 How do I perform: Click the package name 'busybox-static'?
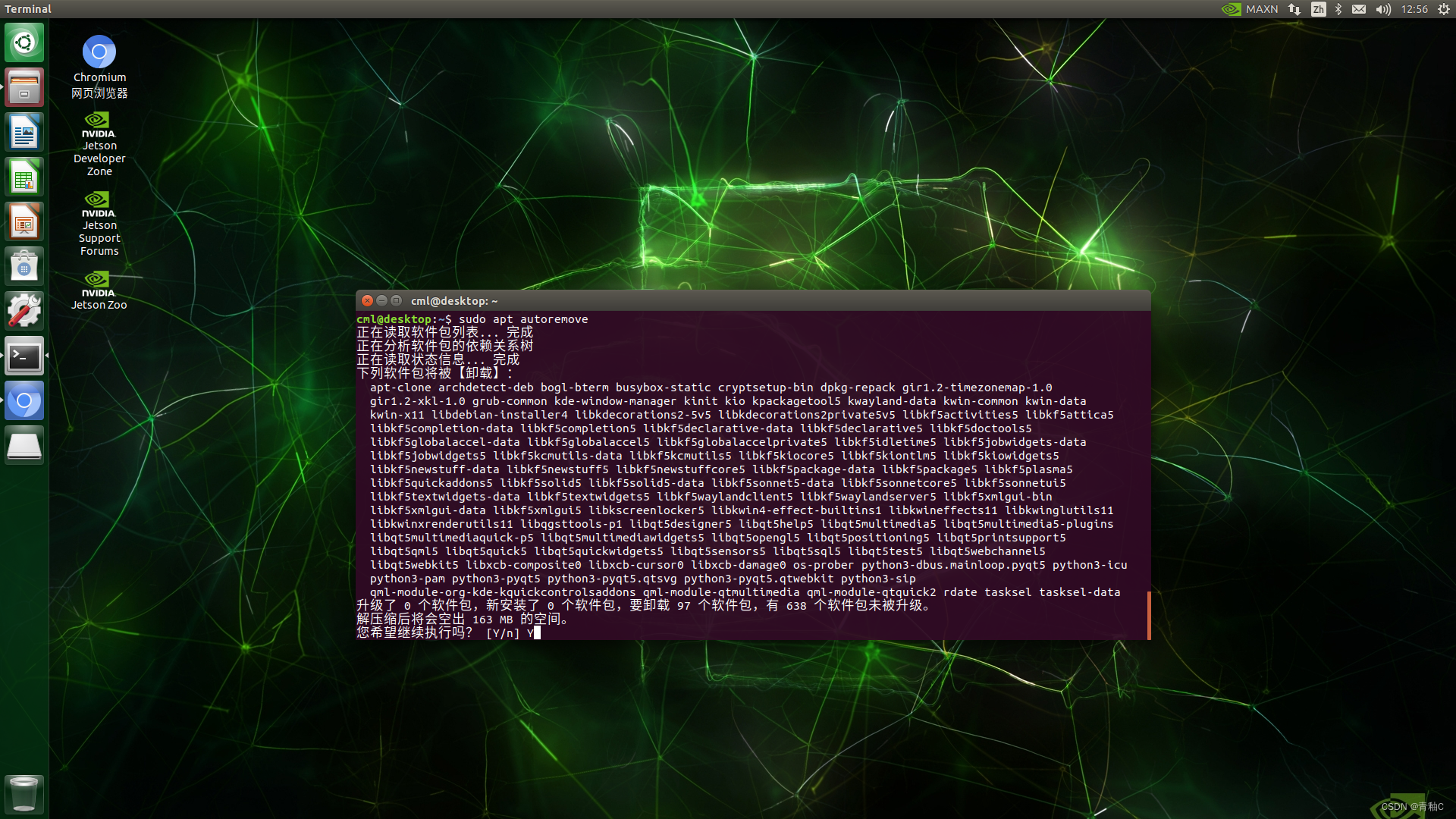tap(664, 388)
